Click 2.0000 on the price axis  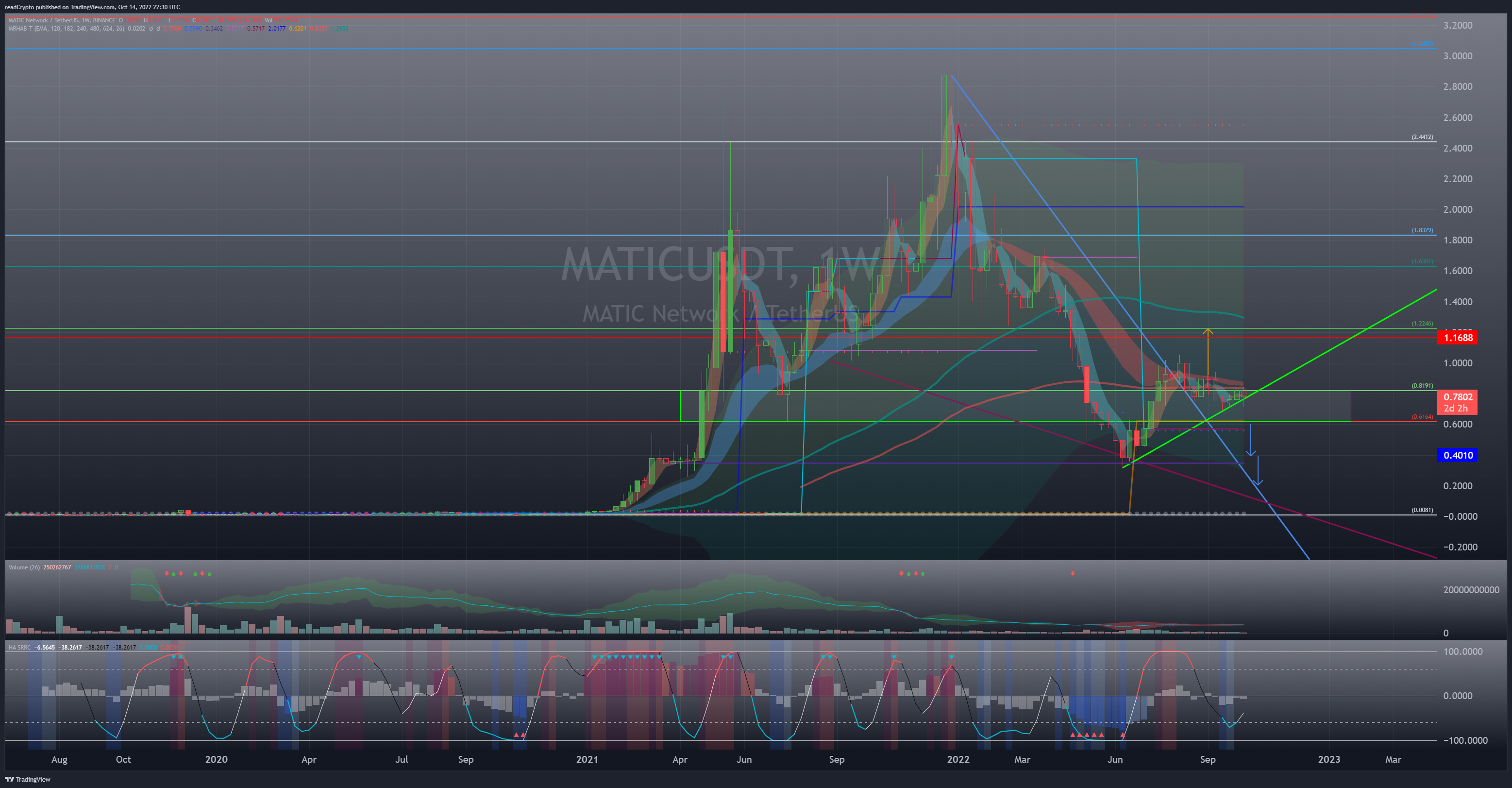pos(1458,209)
